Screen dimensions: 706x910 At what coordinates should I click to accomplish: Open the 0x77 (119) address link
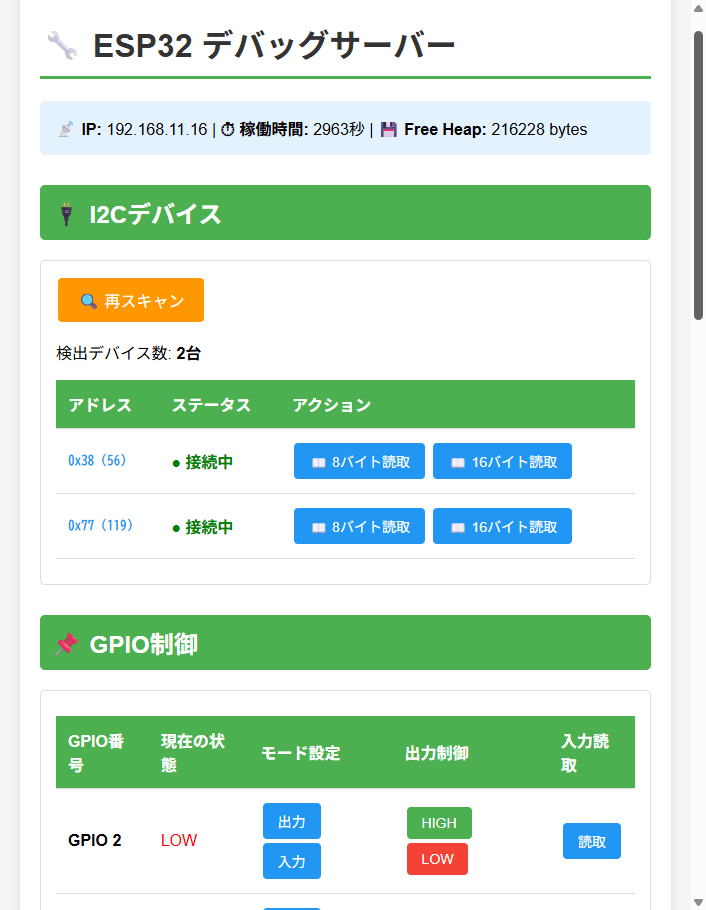[x=100, y=526]
